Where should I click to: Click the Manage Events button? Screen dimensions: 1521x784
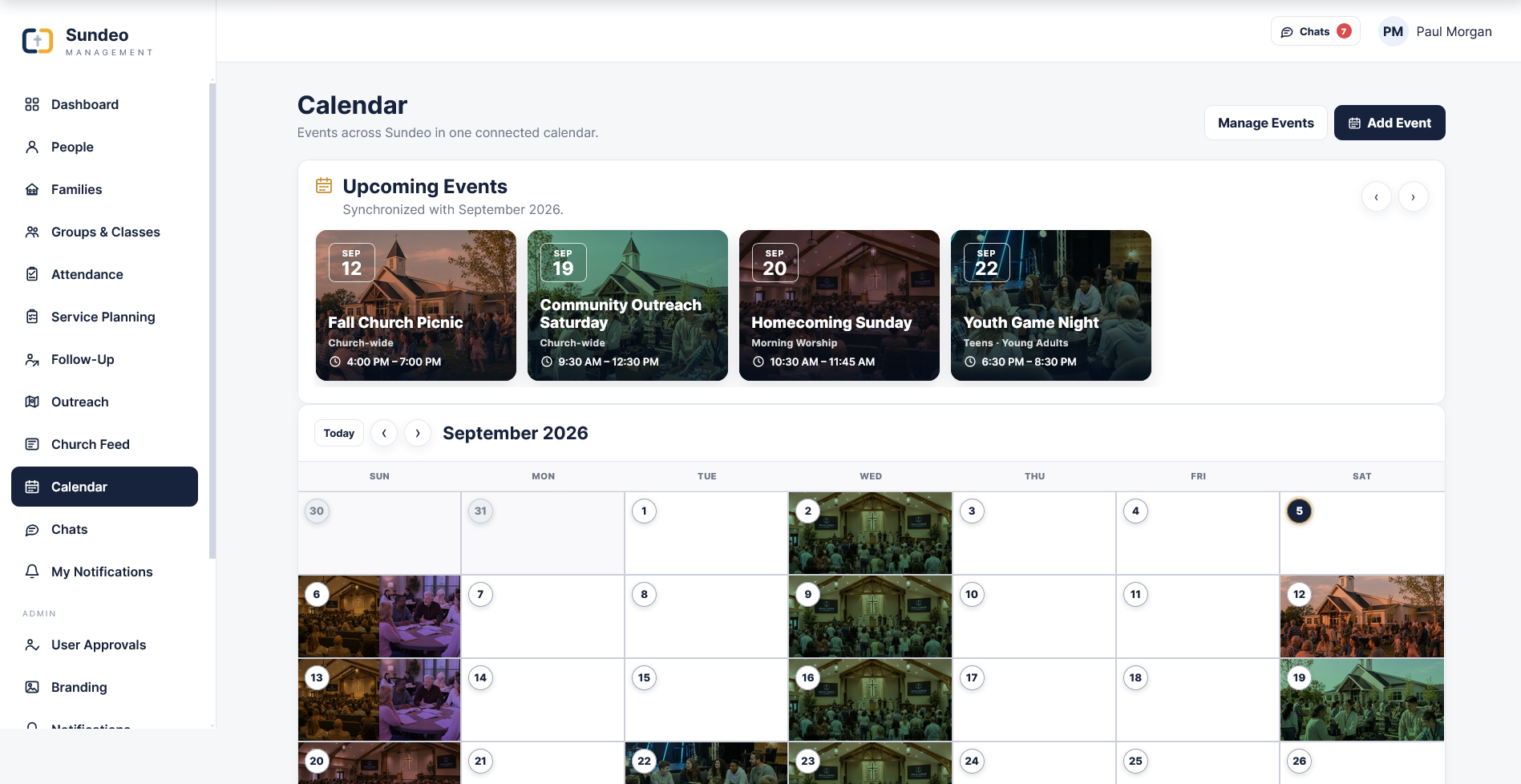coord(1265,123)
